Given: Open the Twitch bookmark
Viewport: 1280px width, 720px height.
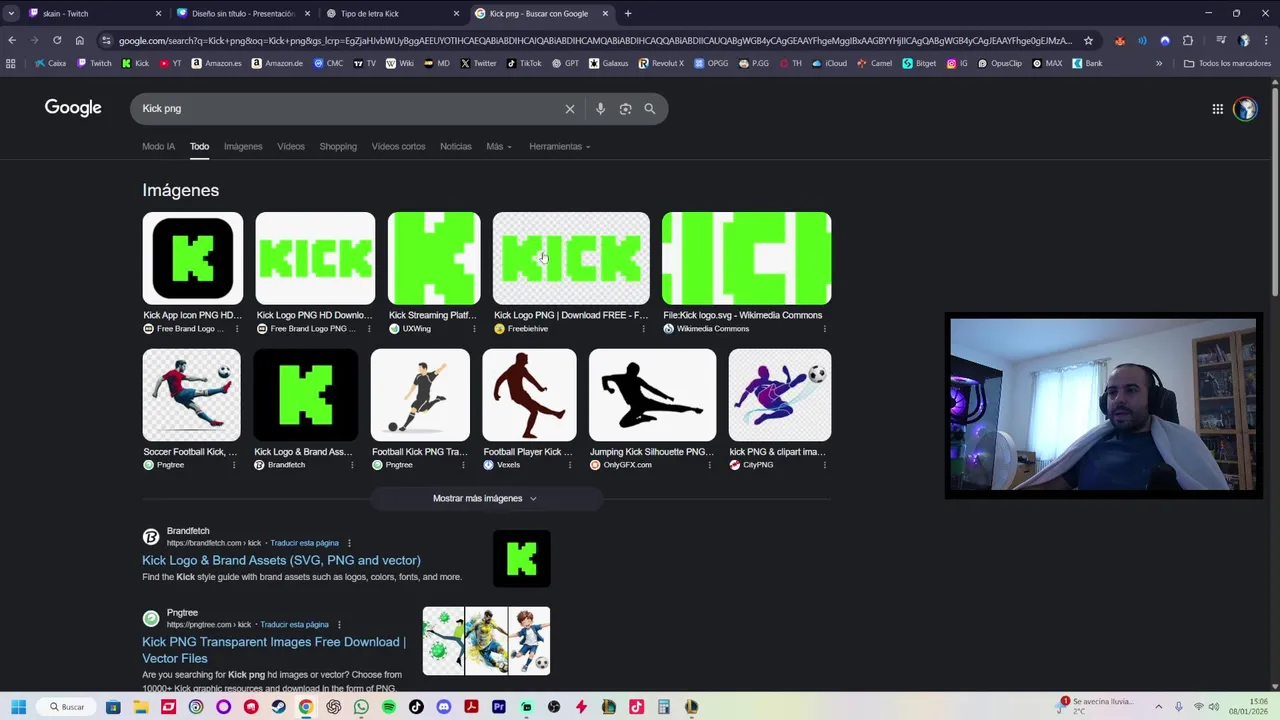Looking at the screenshot, I should (95, 63).
